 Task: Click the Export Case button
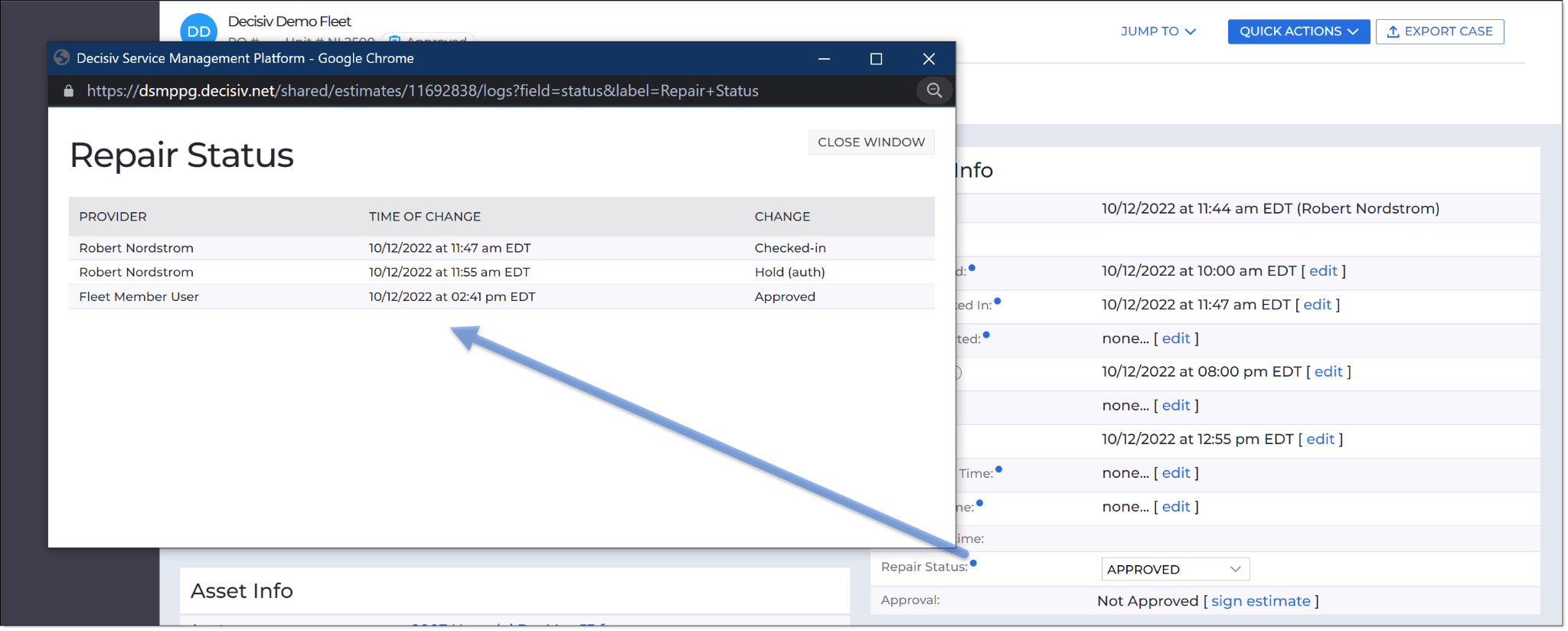(x=1439, y=31)
